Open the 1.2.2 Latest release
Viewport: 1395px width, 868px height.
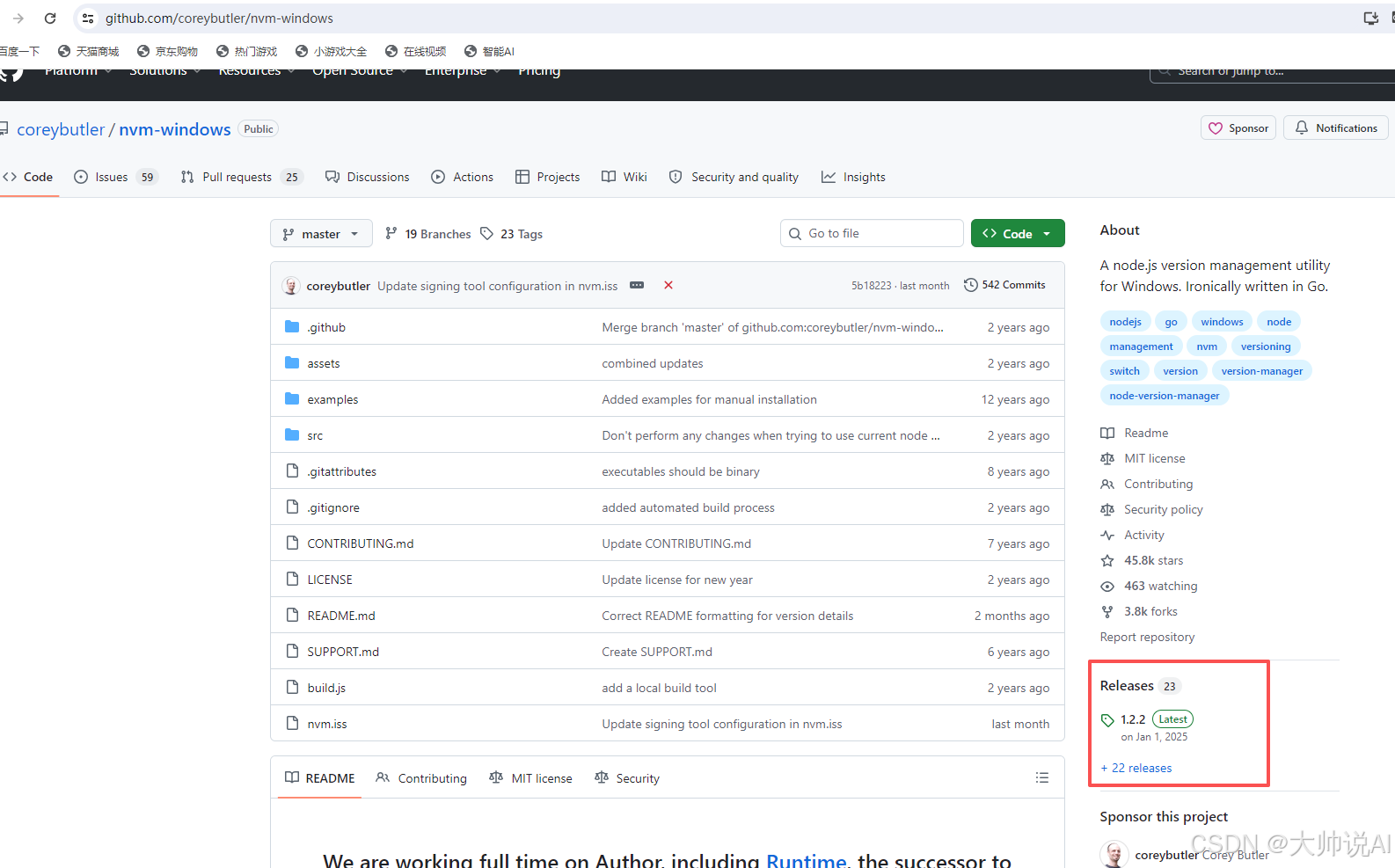point(1147,726)
